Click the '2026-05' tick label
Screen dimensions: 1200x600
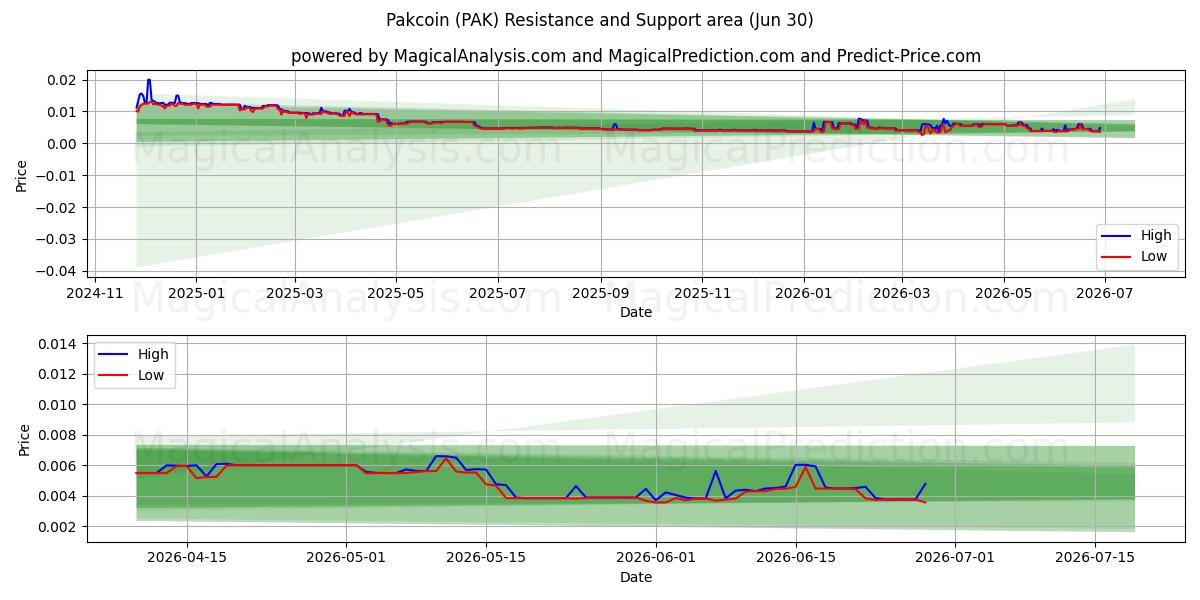tap(1003, 293)
